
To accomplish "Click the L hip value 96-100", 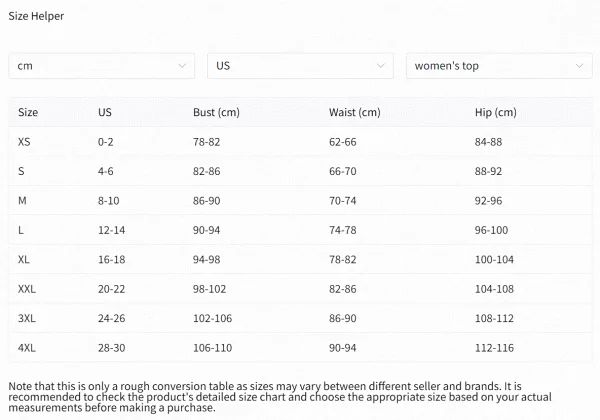I will (491, 230).
